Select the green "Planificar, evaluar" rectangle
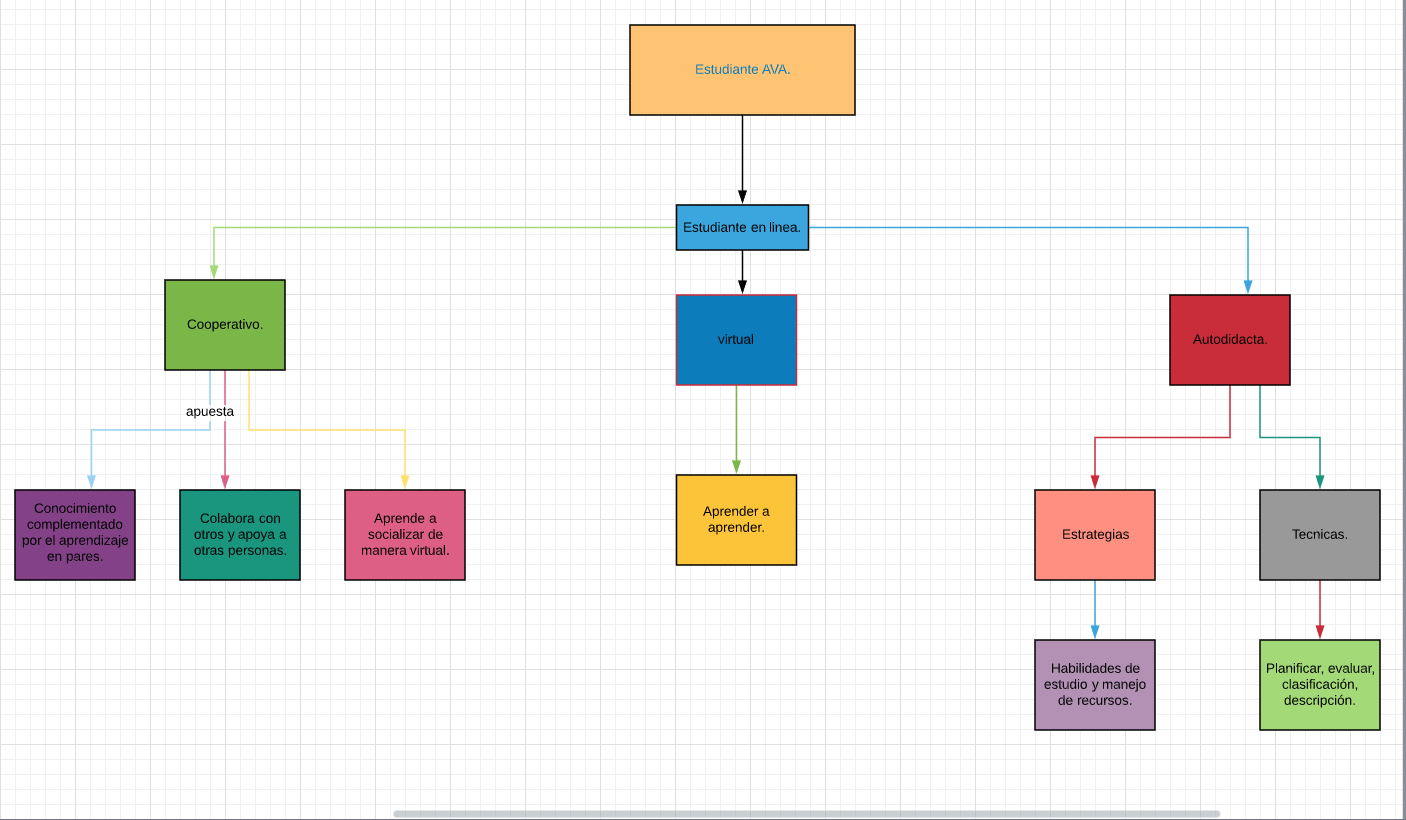 click(x=1319, y=684)
